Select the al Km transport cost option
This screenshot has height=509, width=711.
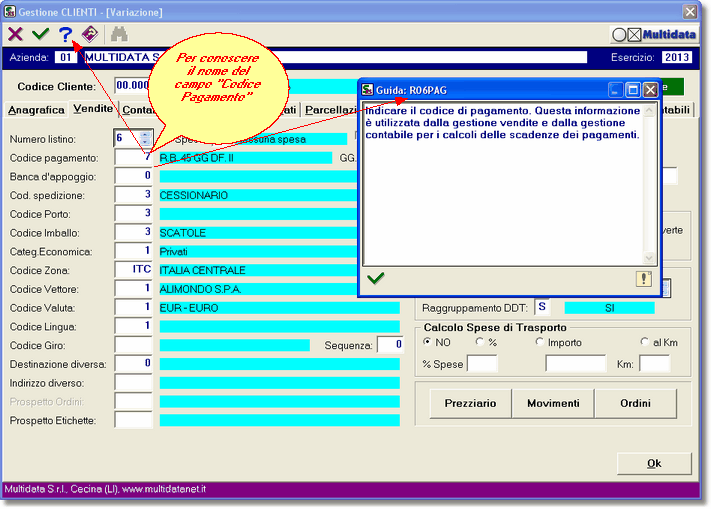point(644,341)
